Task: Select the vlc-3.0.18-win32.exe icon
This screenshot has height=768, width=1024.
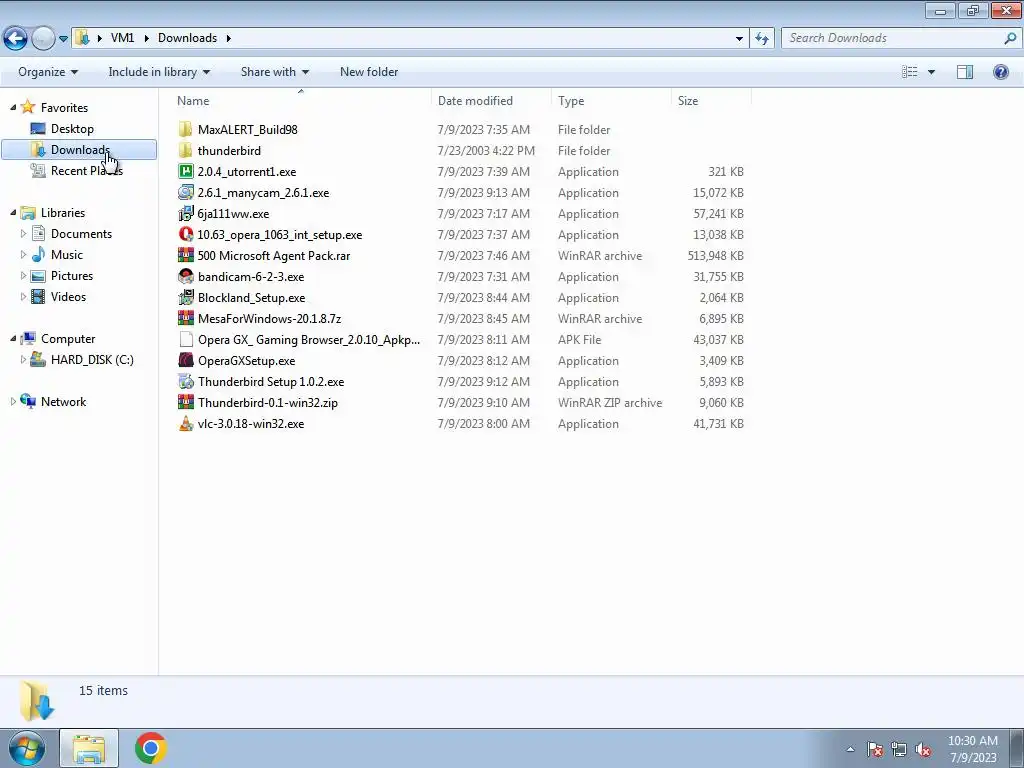Action: [185, 423]
